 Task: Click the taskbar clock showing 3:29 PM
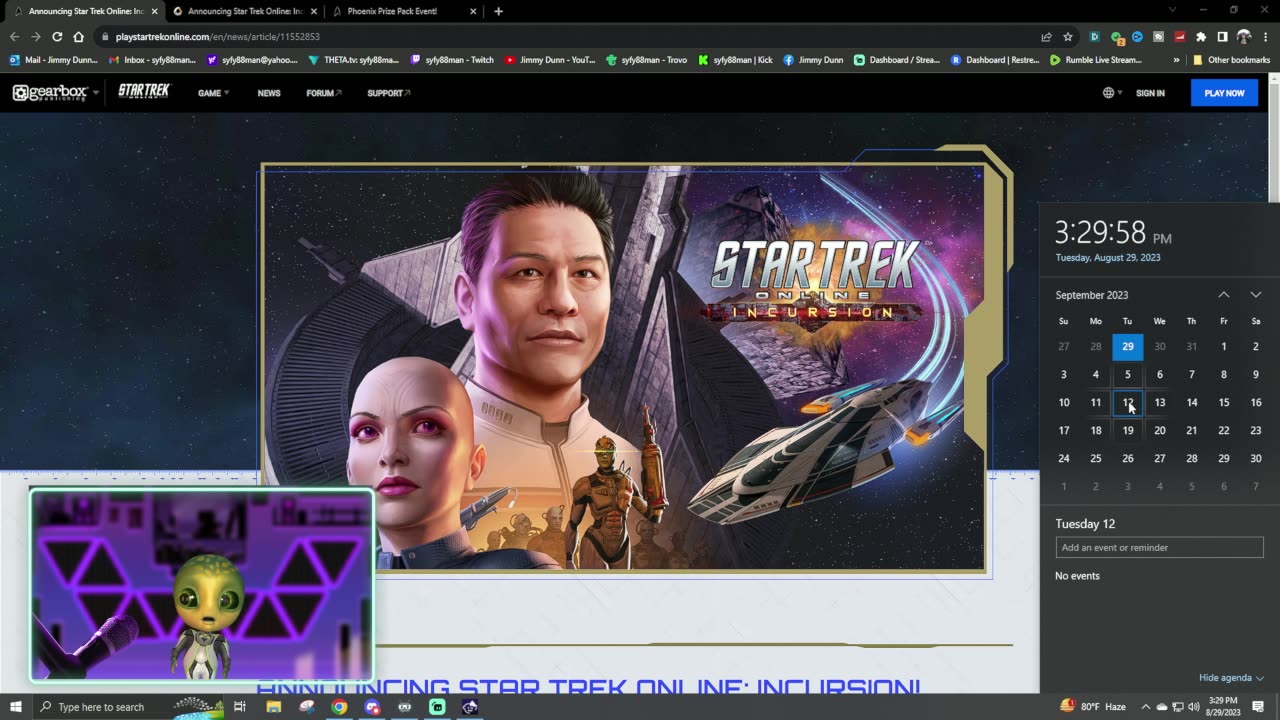pyautogui.click(x=1224, y=707)
